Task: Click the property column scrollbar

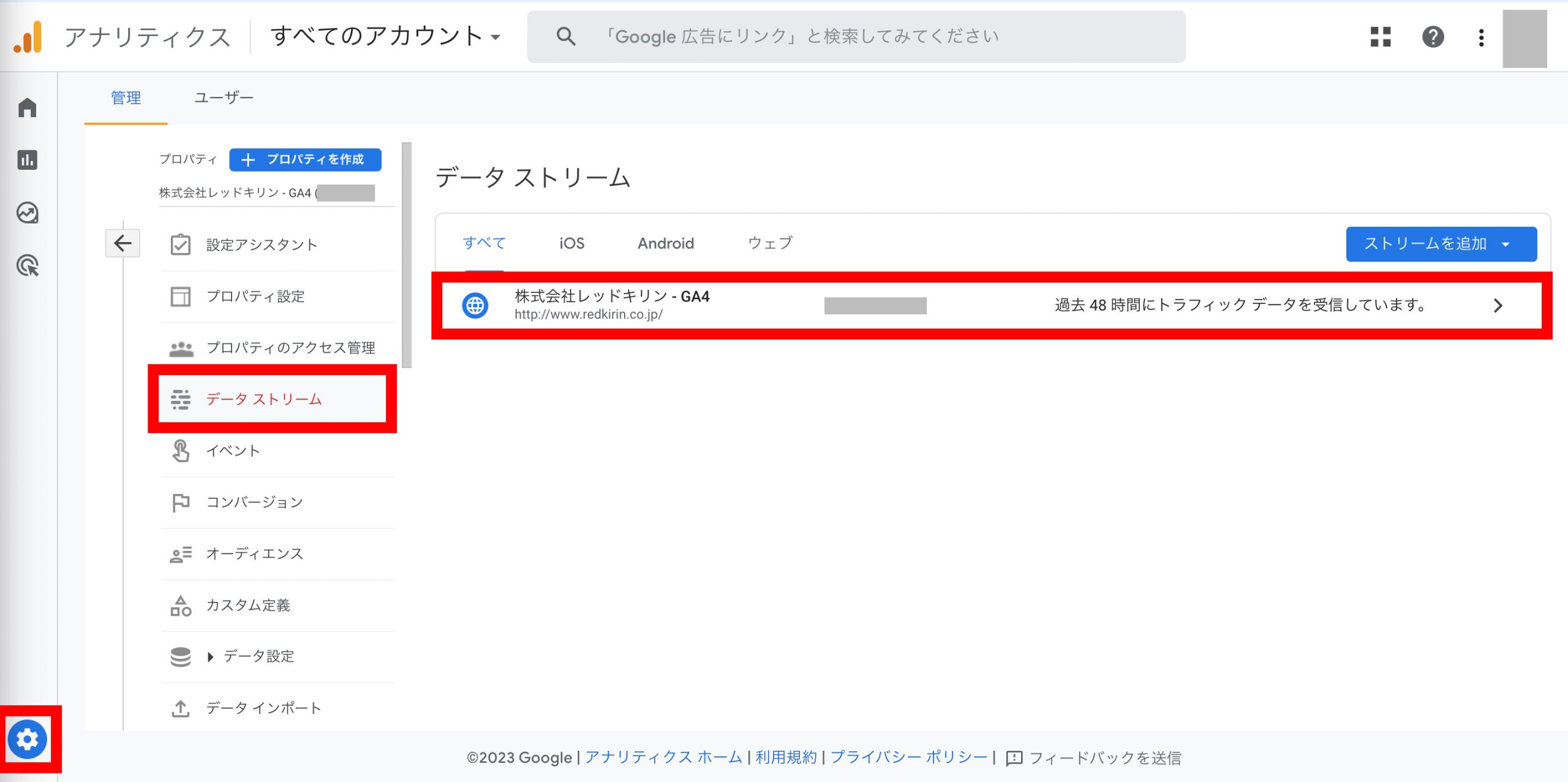Action: pos(407,255)
